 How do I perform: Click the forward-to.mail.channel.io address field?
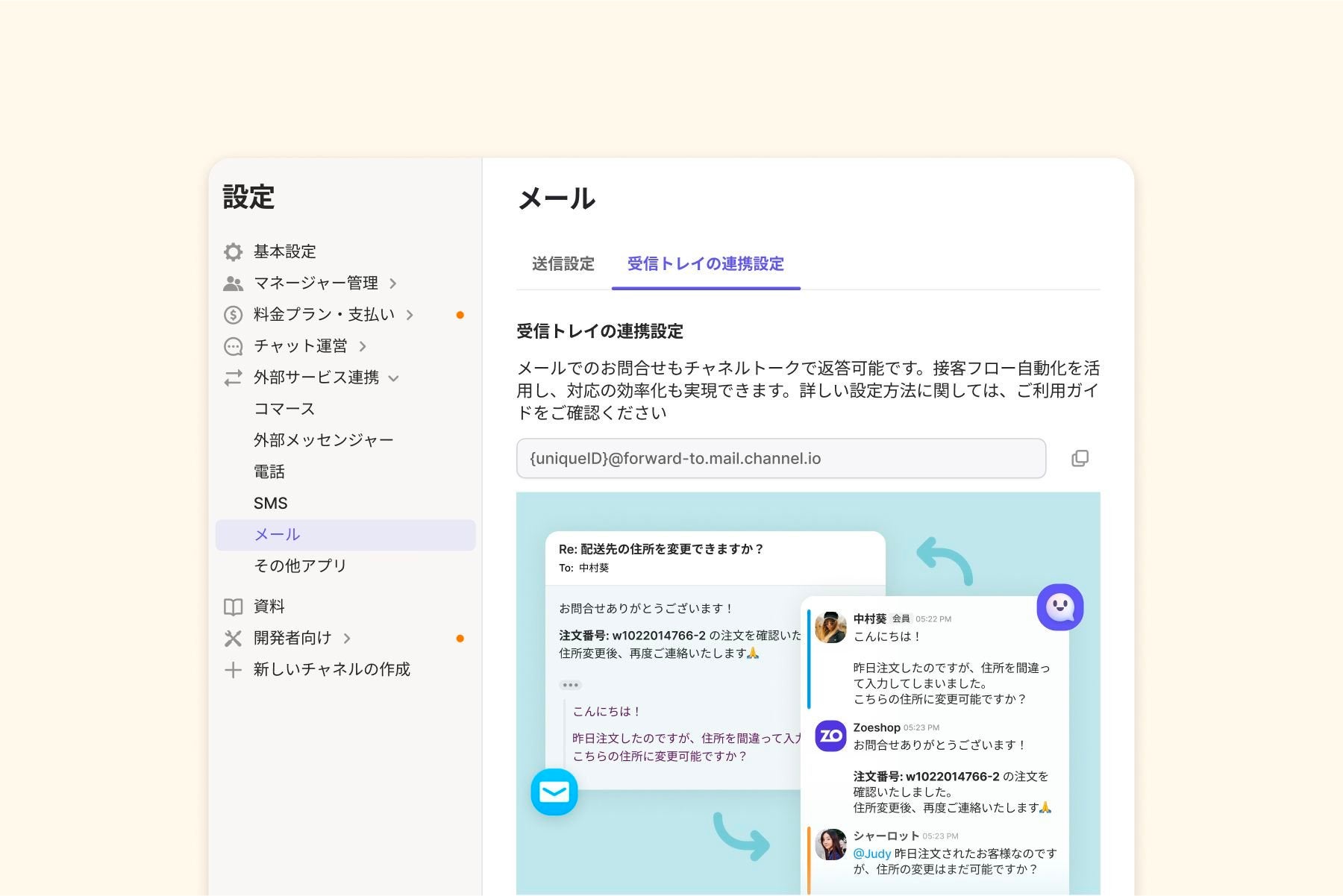coord(780,458)
